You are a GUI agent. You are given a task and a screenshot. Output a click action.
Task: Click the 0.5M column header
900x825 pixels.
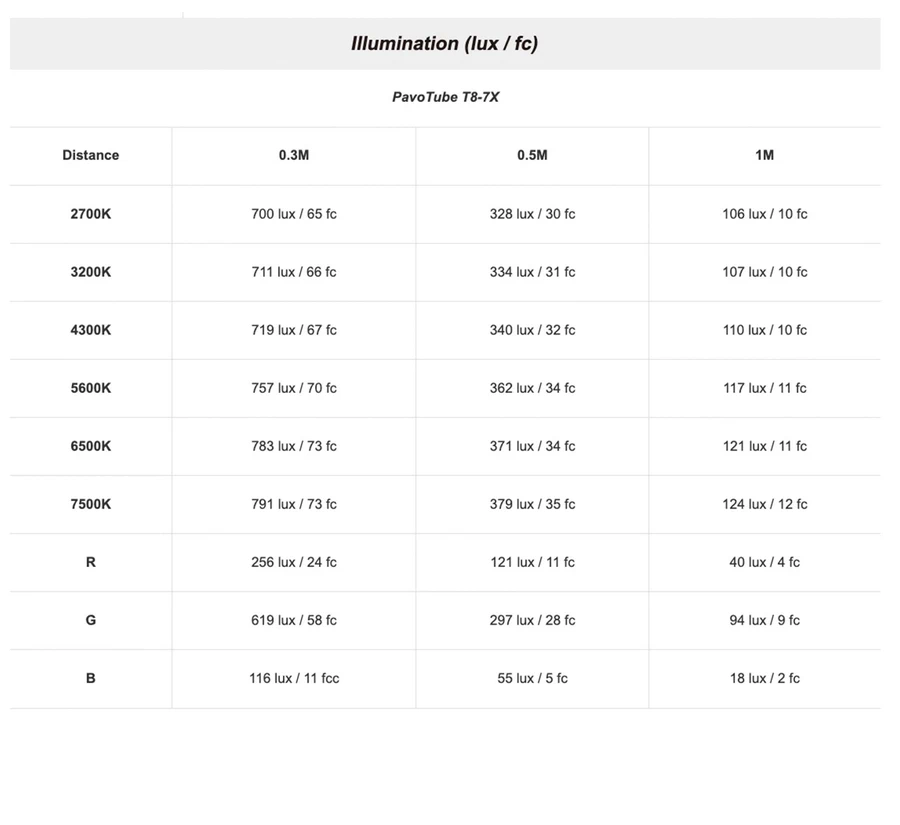[532, 155]
